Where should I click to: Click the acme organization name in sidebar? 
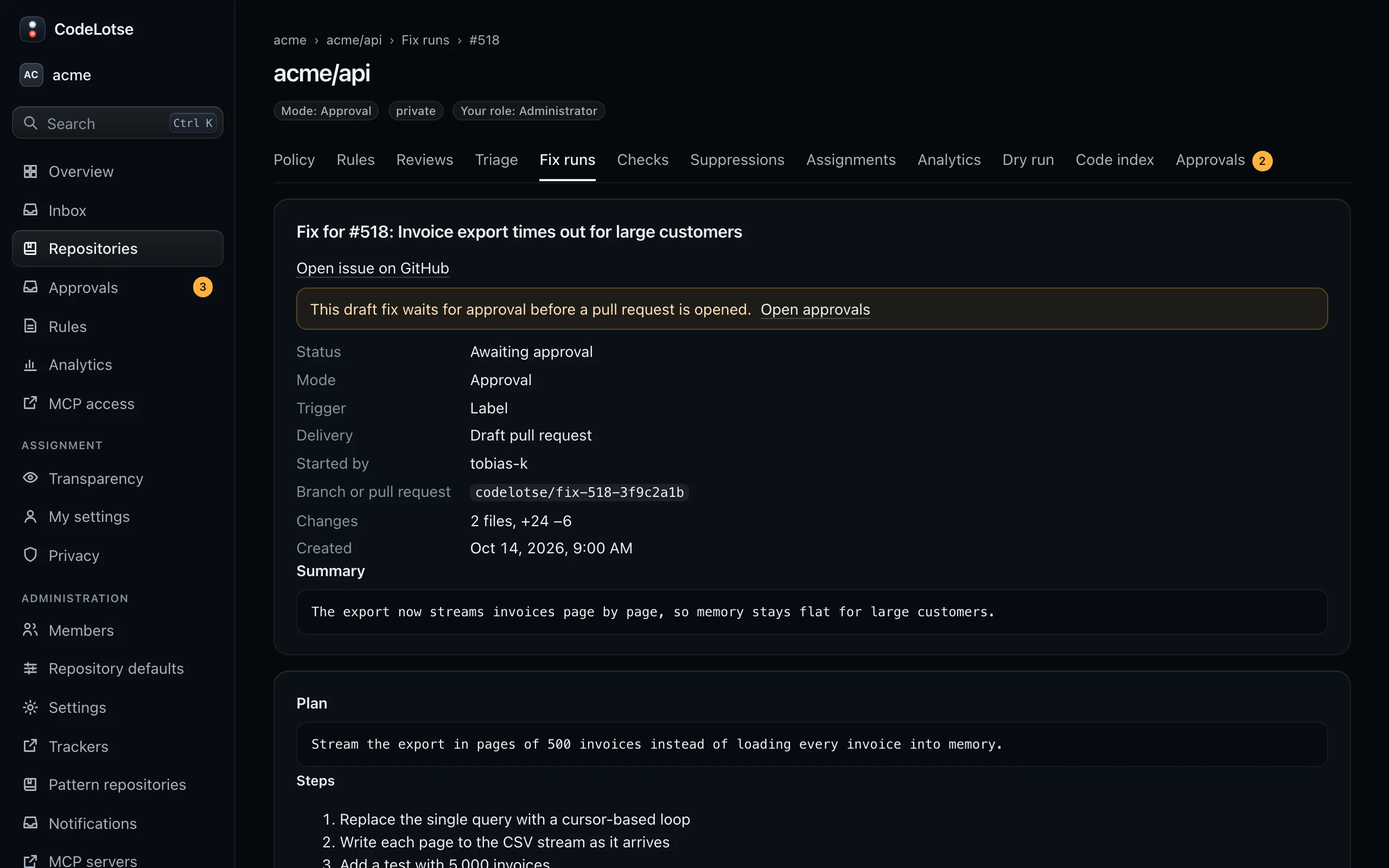click(72, 75)
